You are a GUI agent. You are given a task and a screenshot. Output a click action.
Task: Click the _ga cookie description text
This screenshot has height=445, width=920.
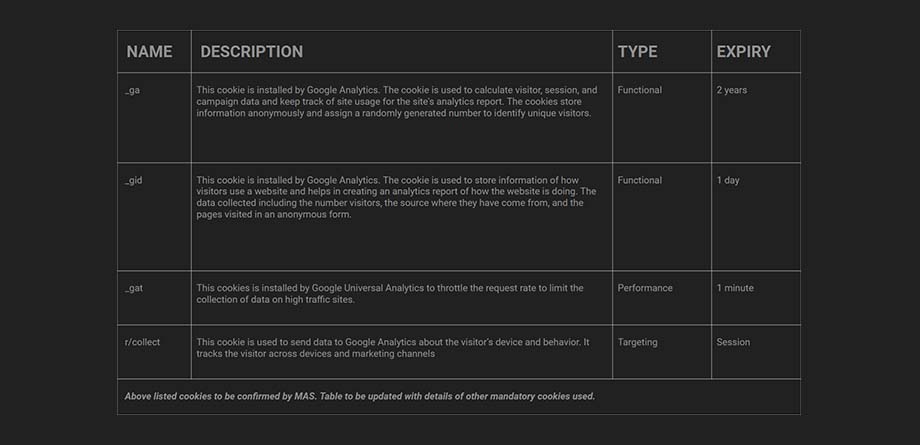point(396,101)
